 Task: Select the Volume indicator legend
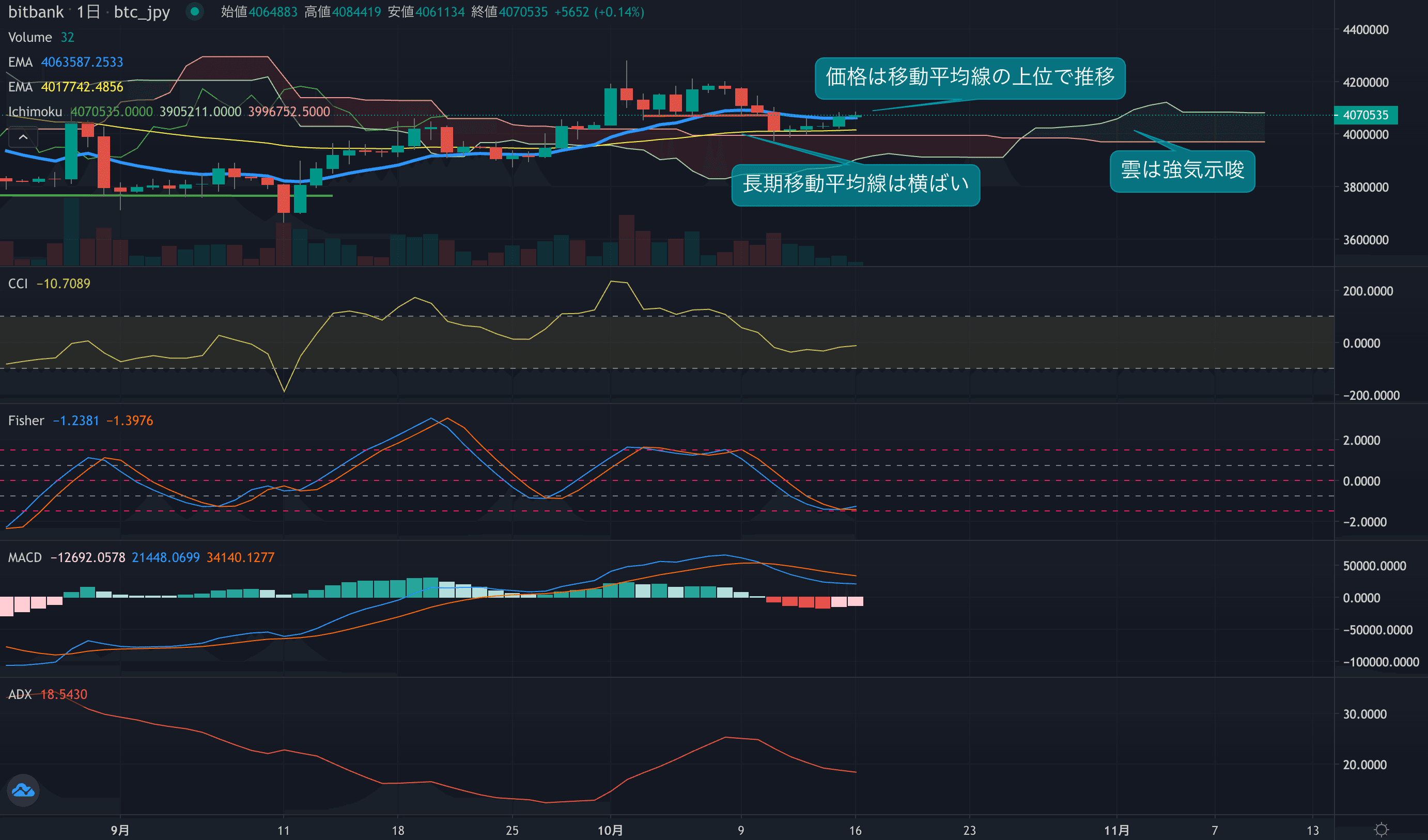pos(30,37)
